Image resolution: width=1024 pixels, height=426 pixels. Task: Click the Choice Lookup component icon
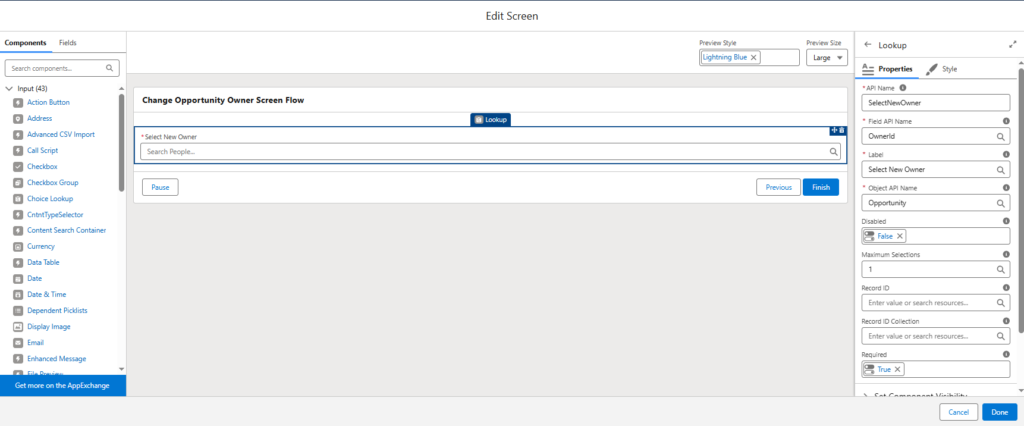(18, 199)
